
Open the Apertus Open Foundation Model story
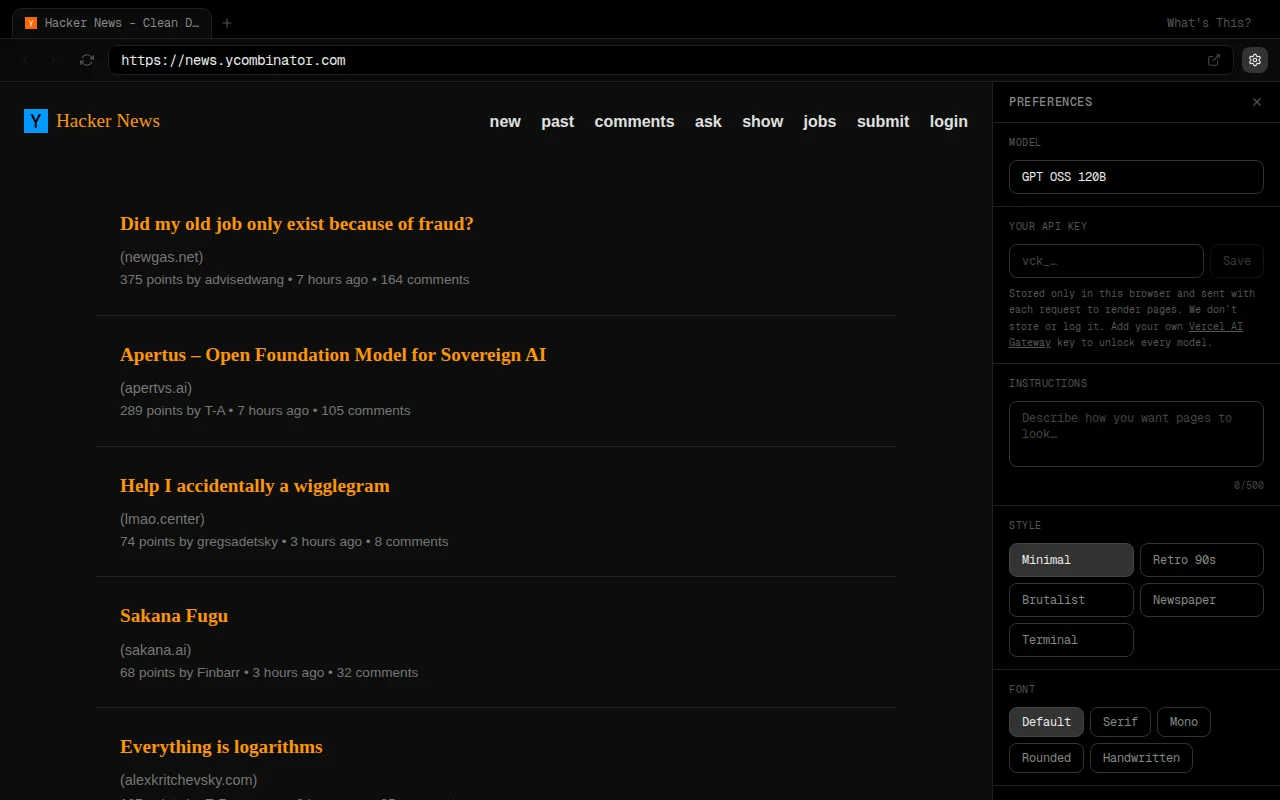coord(333,355)
